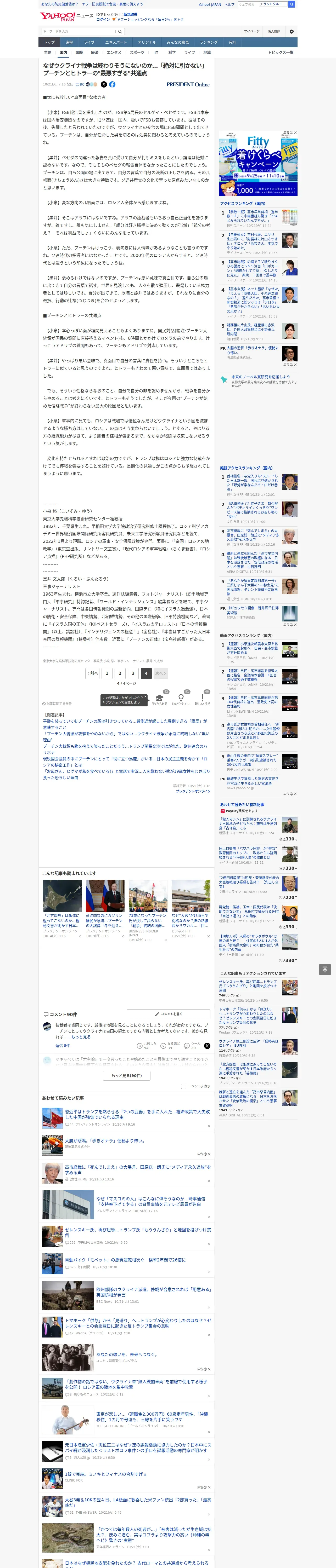Go to article page 2
Screen dimensions: 336x1568
coord(120,673)
